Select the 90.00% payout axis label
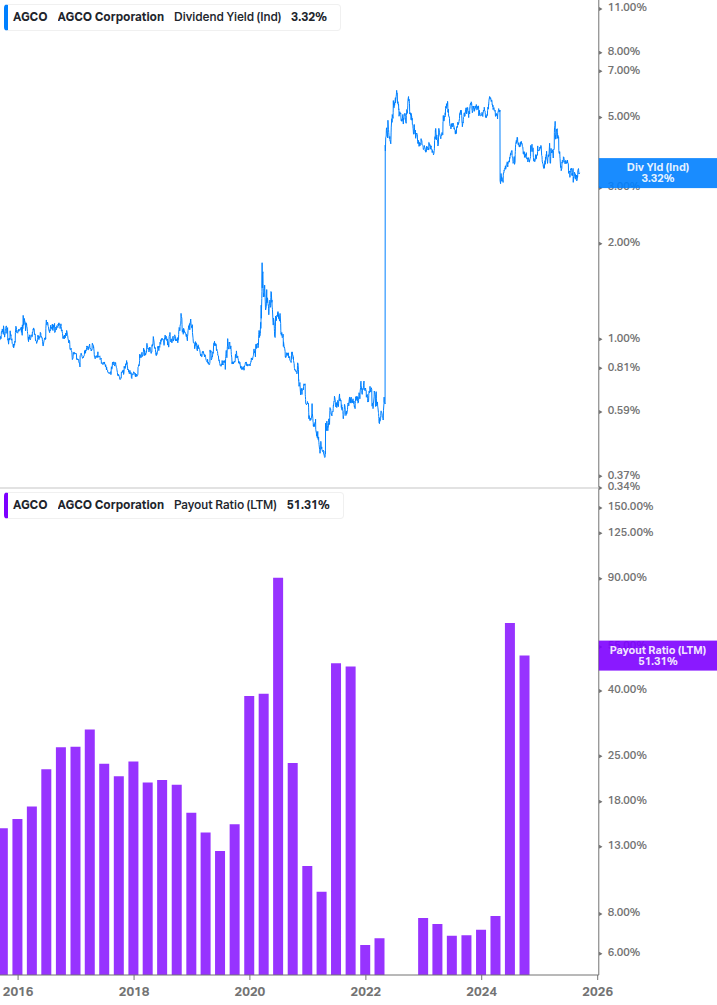 click(627, 577)
